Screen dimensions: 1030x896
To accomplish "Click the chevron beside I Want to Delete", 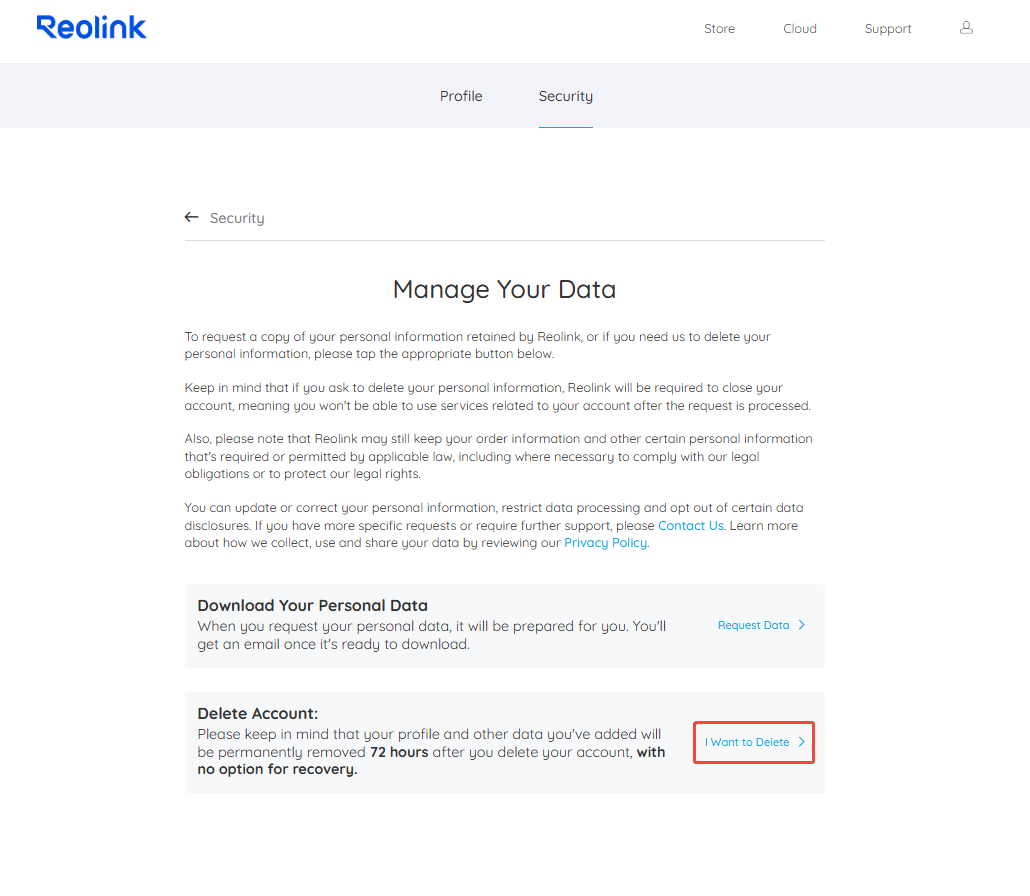I will 801,742.
